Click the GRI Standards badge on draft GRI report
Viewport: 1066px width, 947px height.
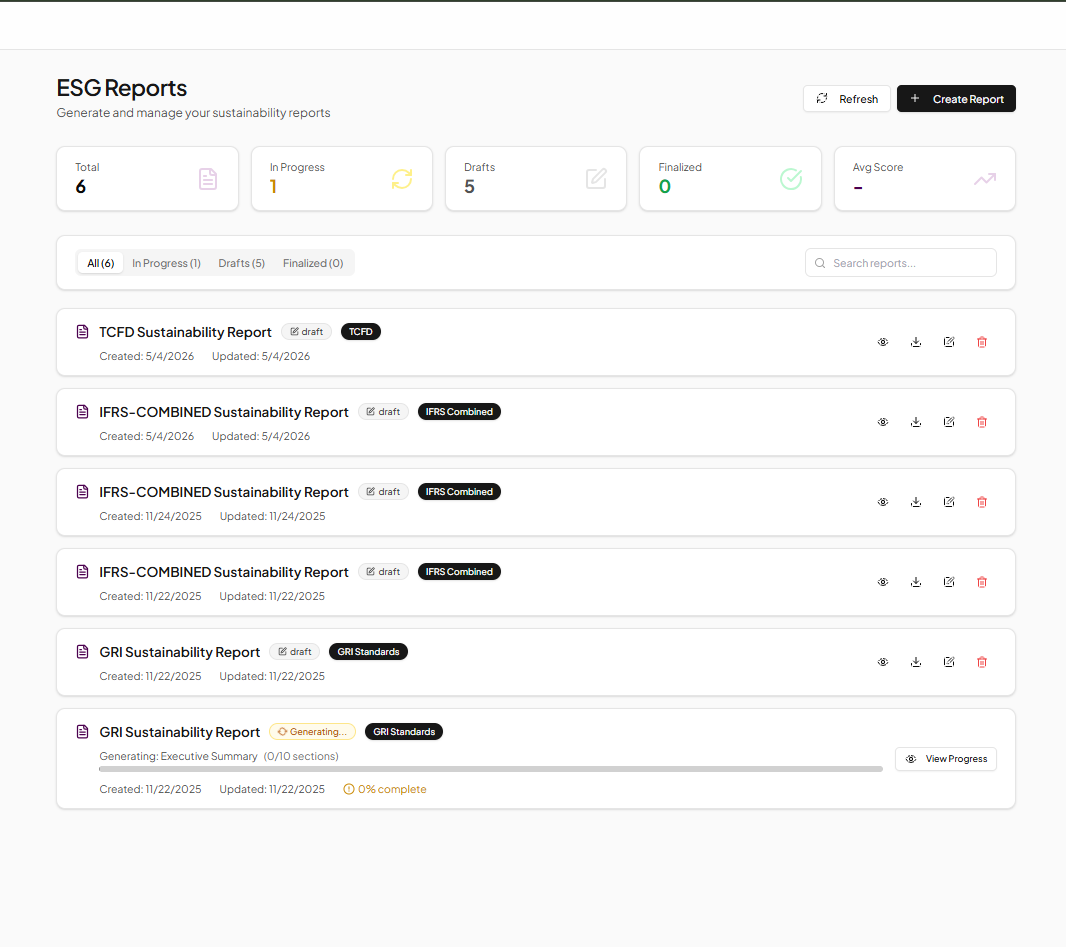point(368,652)
